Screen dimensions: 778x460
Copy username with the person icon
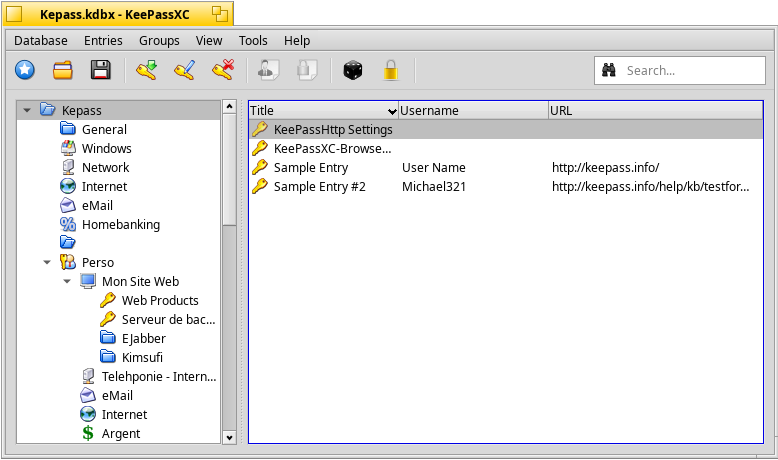pos(268,70)
